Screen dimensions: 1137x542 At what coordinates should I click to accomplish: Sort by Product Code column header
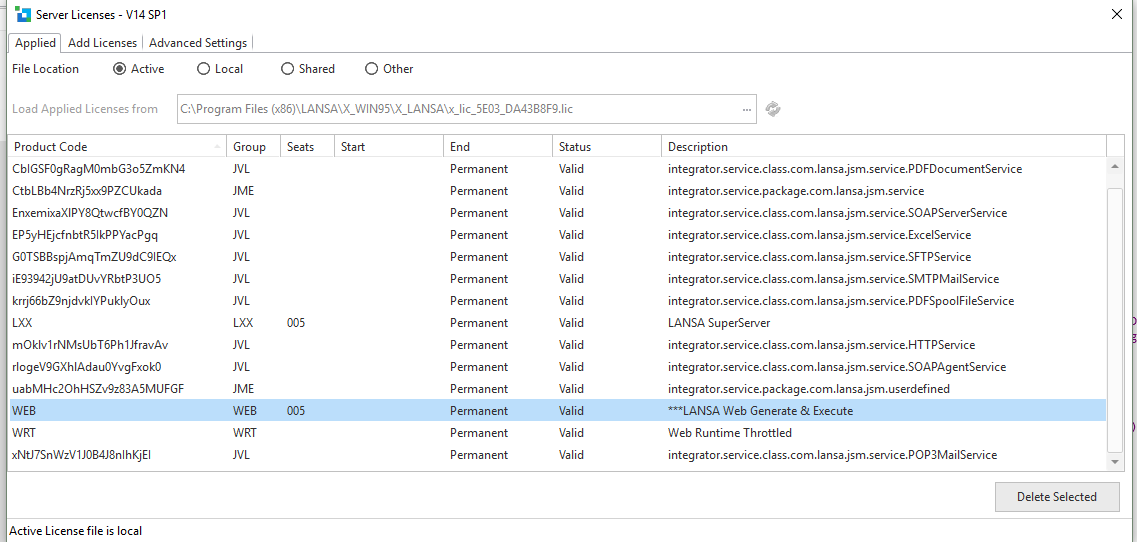117,147
